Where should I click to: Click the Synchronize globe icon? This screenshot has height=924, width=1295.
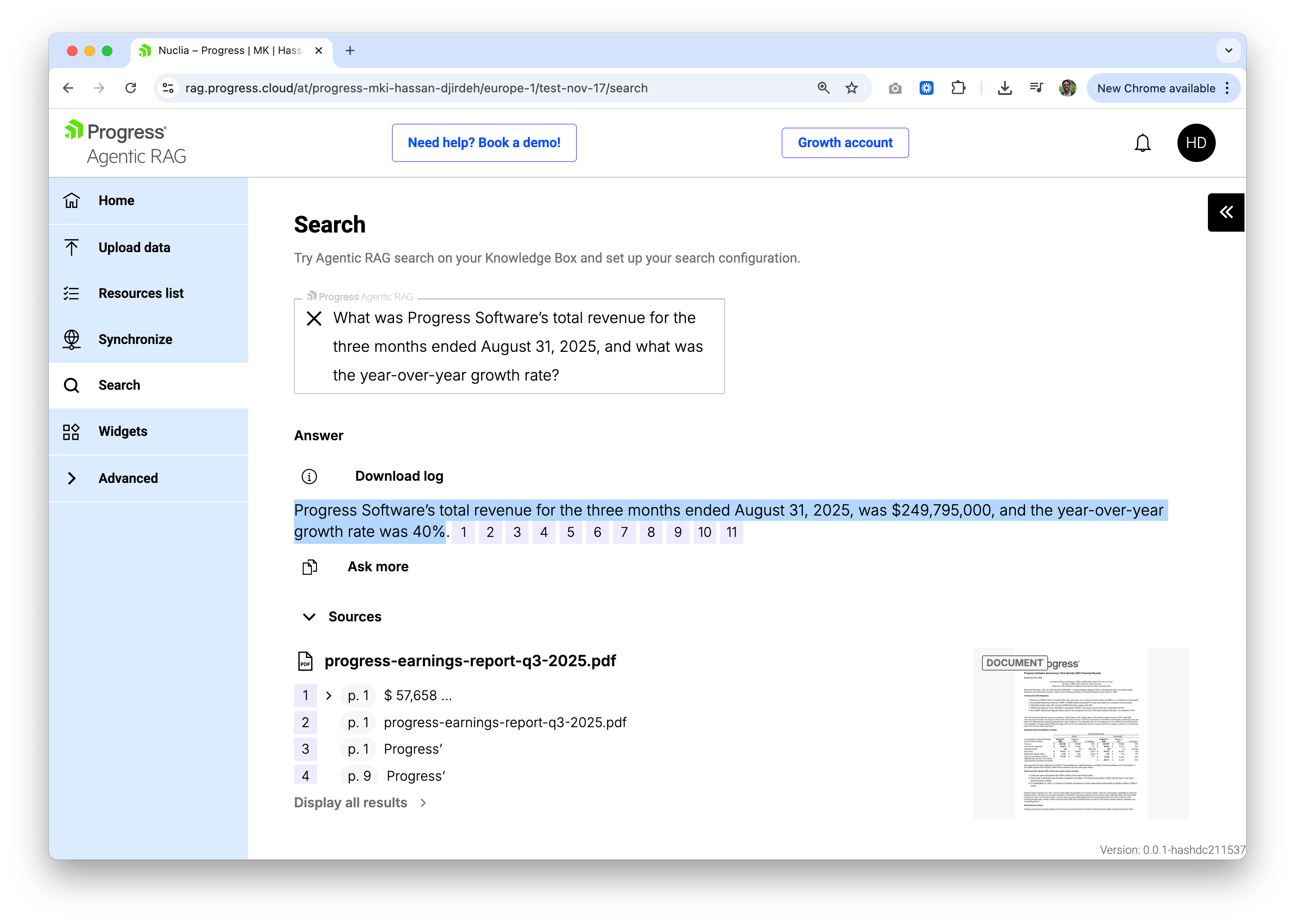click(x=72, y=340)
